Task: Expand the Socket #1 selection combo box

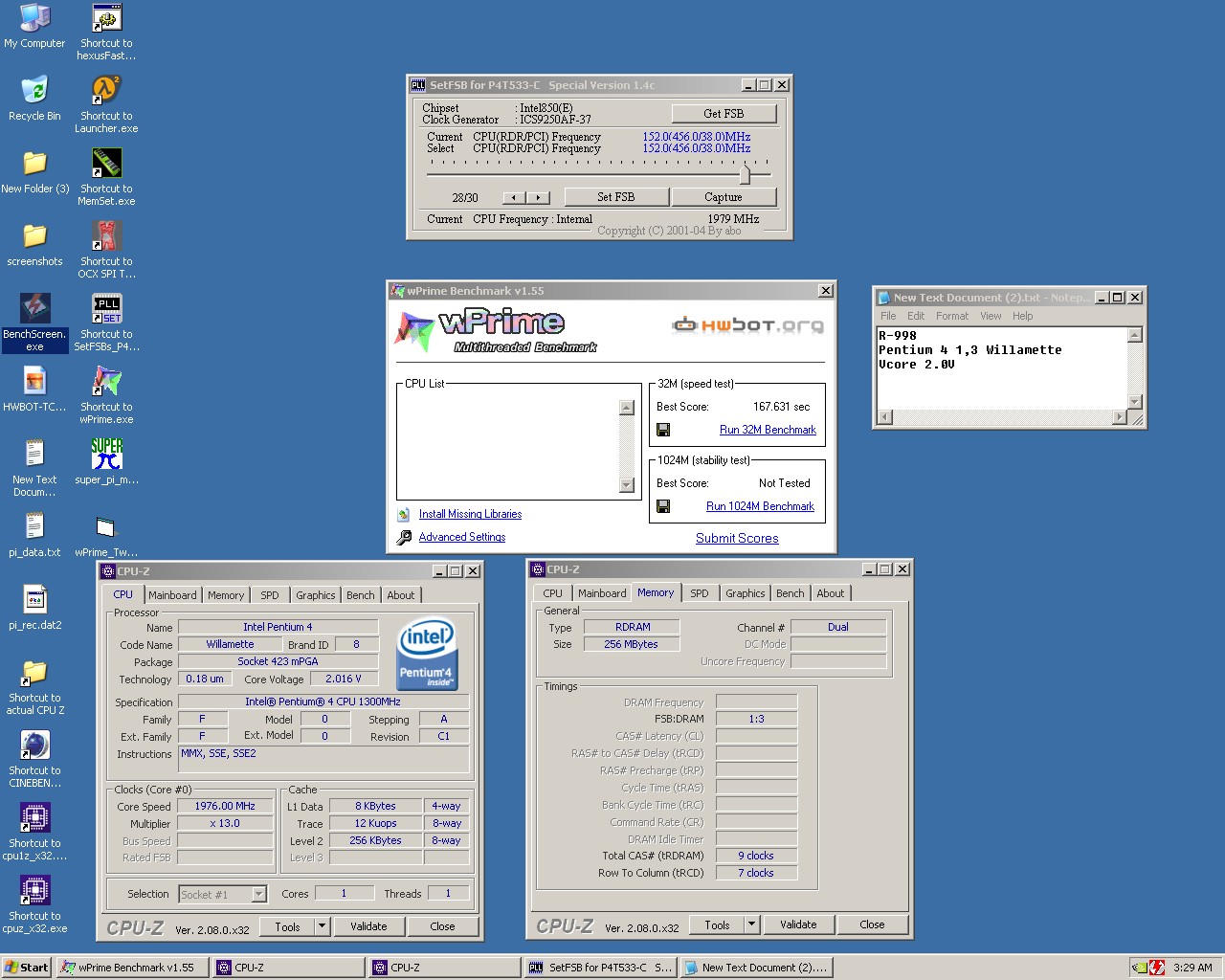Action: pyautogui.click(x=258, y=894)
